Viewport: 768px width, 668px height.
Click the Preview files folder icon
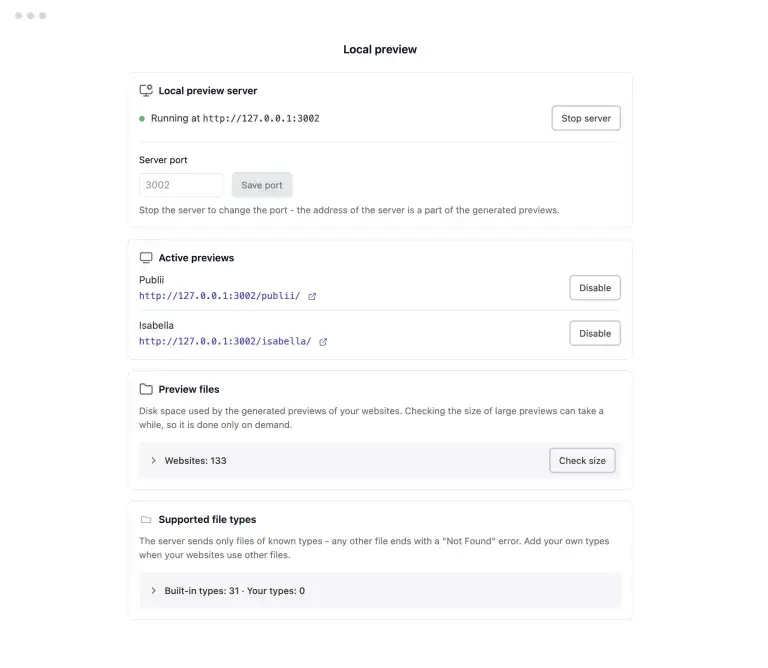pyautogui.click(x=146, y=389)
